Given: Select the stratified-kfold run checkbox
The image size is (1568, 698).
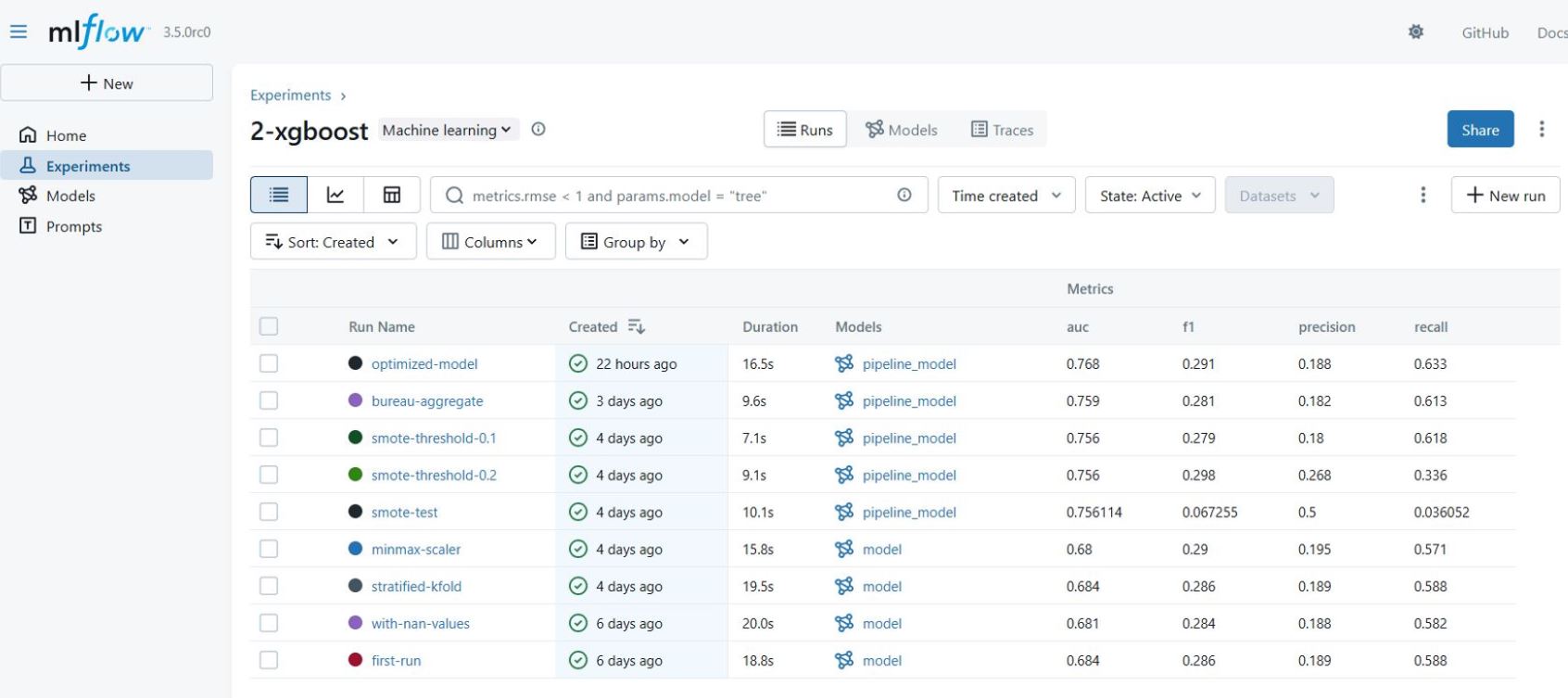Looking at the screenshot, I should pos(269,586).
